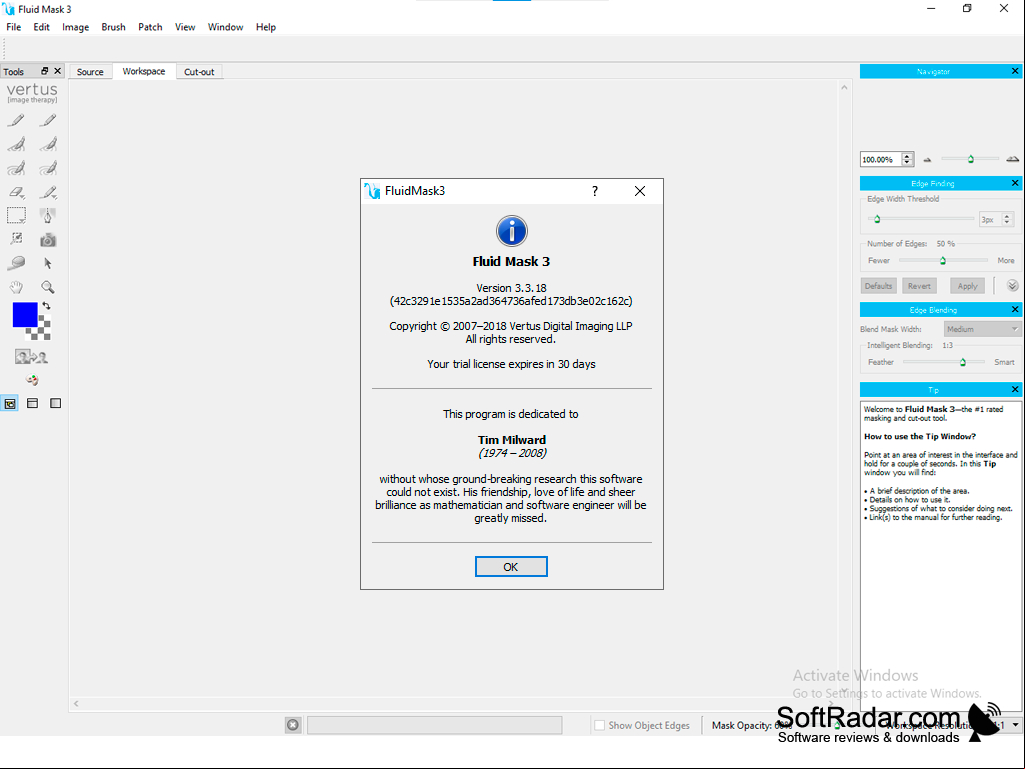Select the camera snapshot tool
Screen dimensions: 1025x769
pos(48,240)
